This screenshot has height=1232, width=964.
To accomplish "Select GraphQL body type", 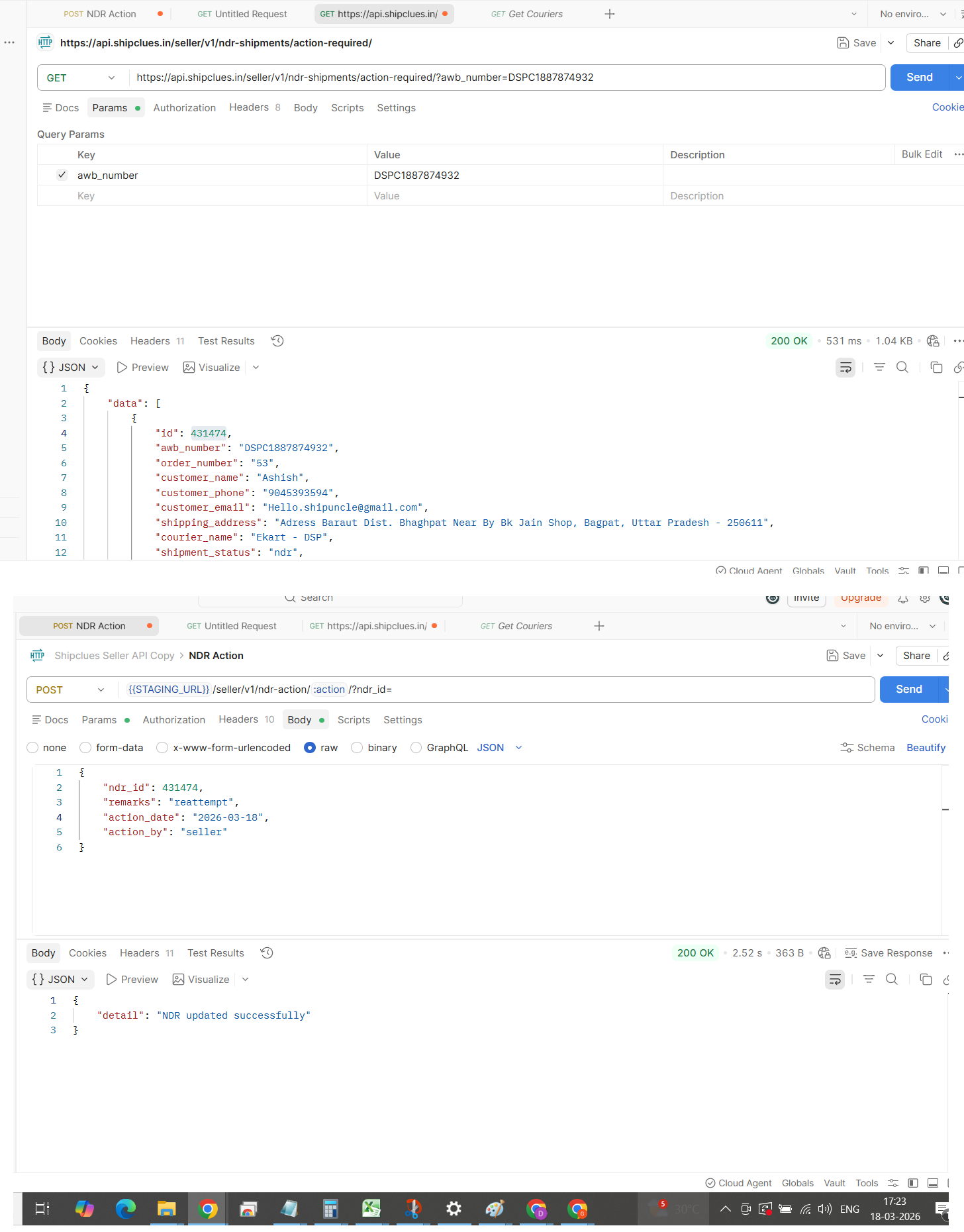I will pyautogui.click(x=416, y=747).
